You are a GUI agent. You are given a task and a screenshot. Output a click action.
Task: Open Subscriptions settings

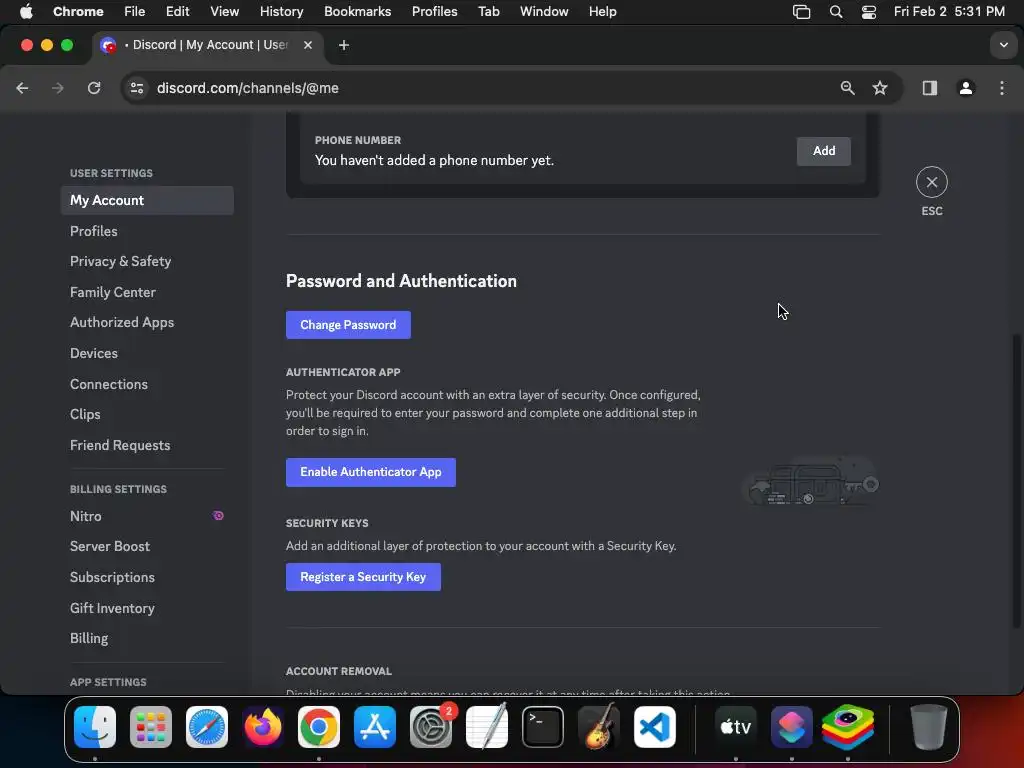click(x=147, y=577)
